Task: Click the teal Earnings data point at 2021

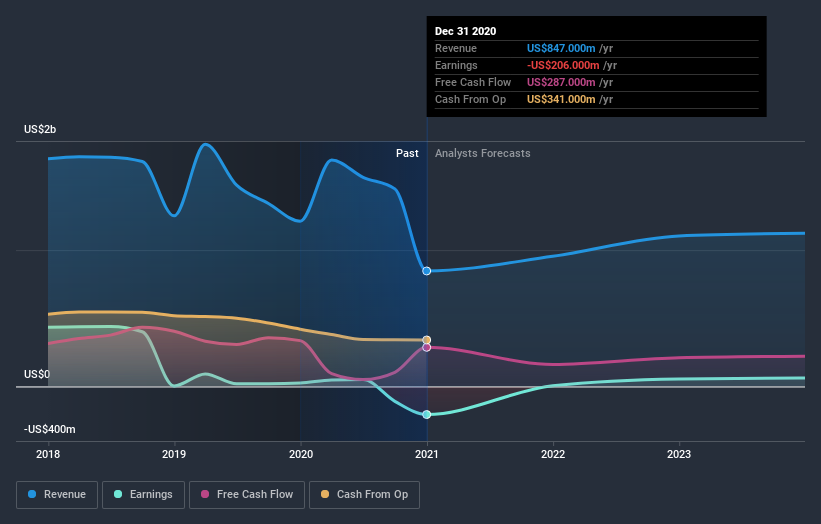Action: point(427,414)
